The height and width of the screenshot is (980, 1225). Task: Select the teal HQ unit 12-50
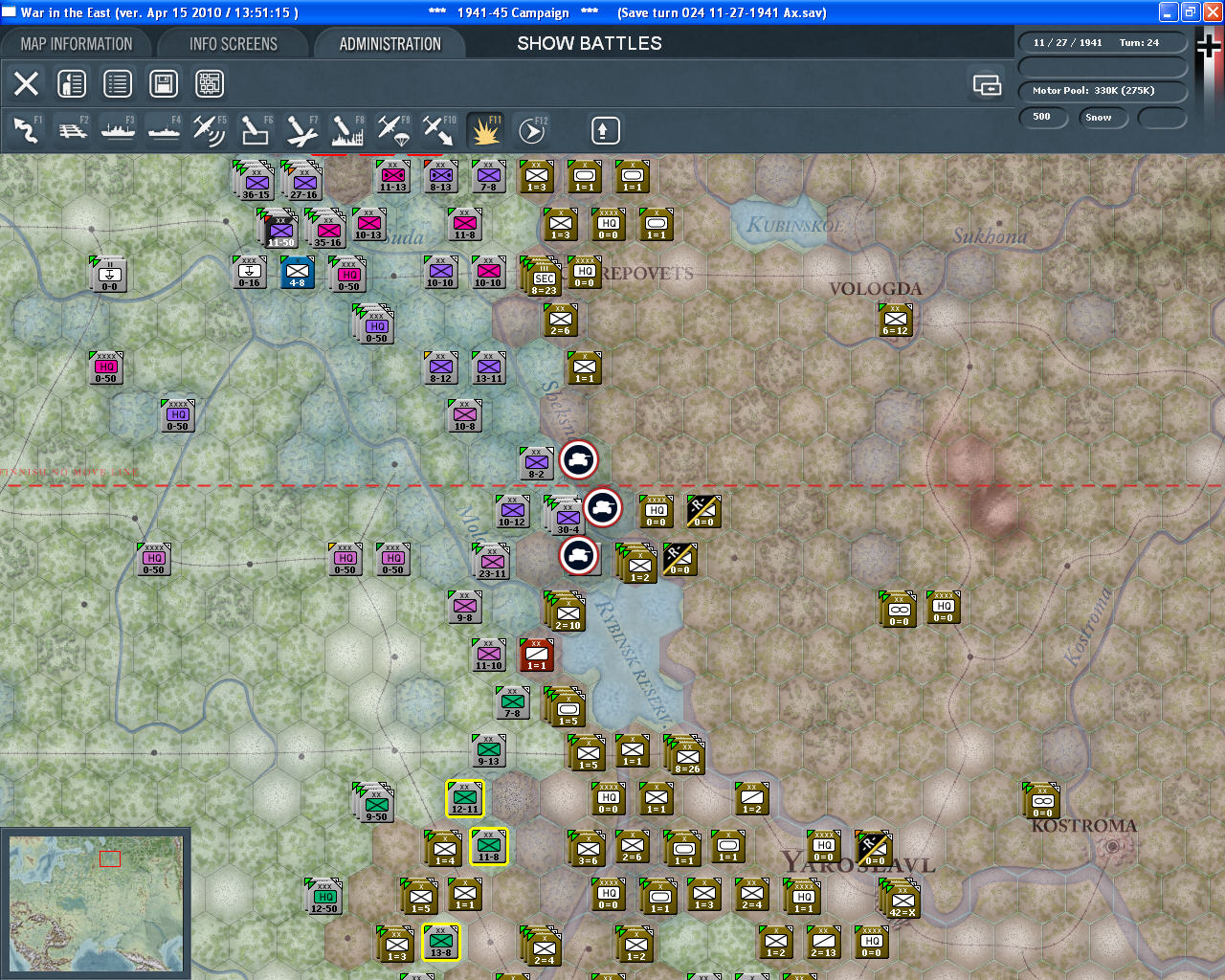(324, 897)
